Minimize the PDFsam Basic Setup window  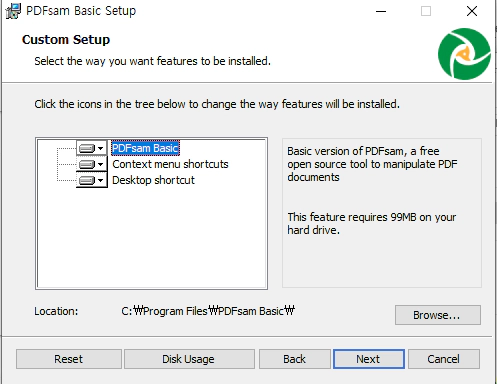click(x=381, y=11)
